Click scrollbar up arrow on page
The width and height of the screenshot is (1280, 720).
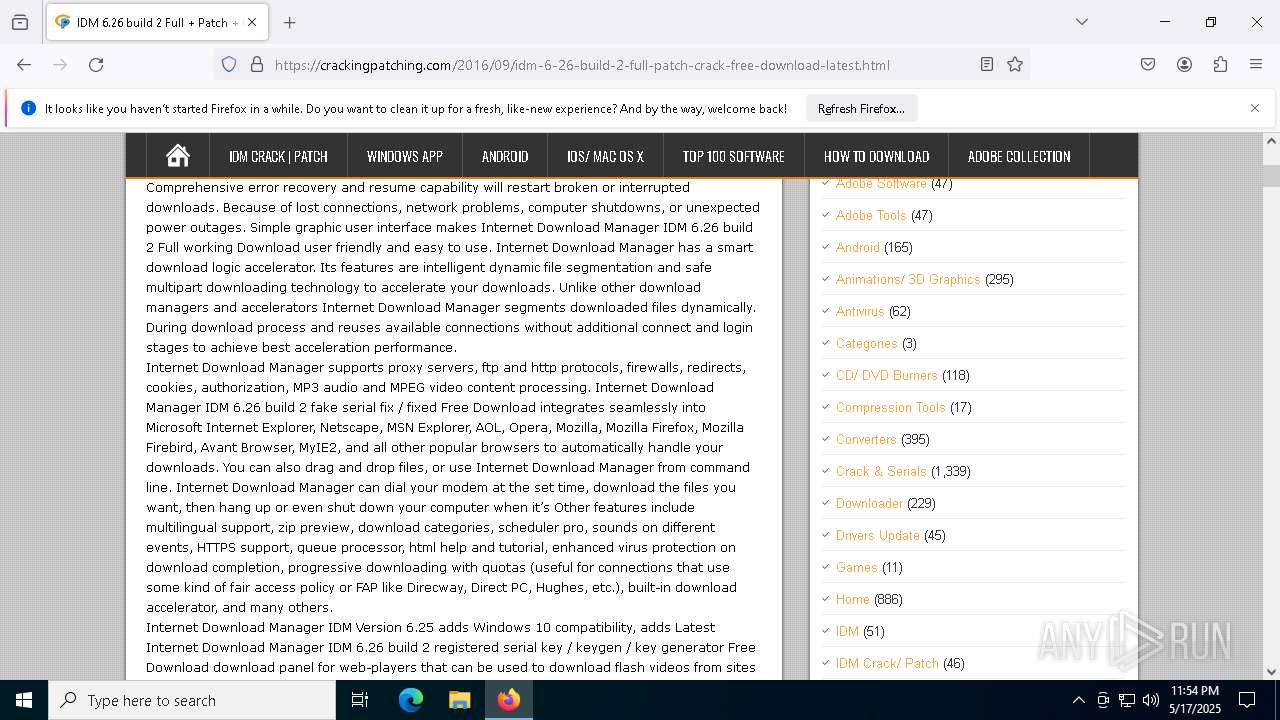1271,142
